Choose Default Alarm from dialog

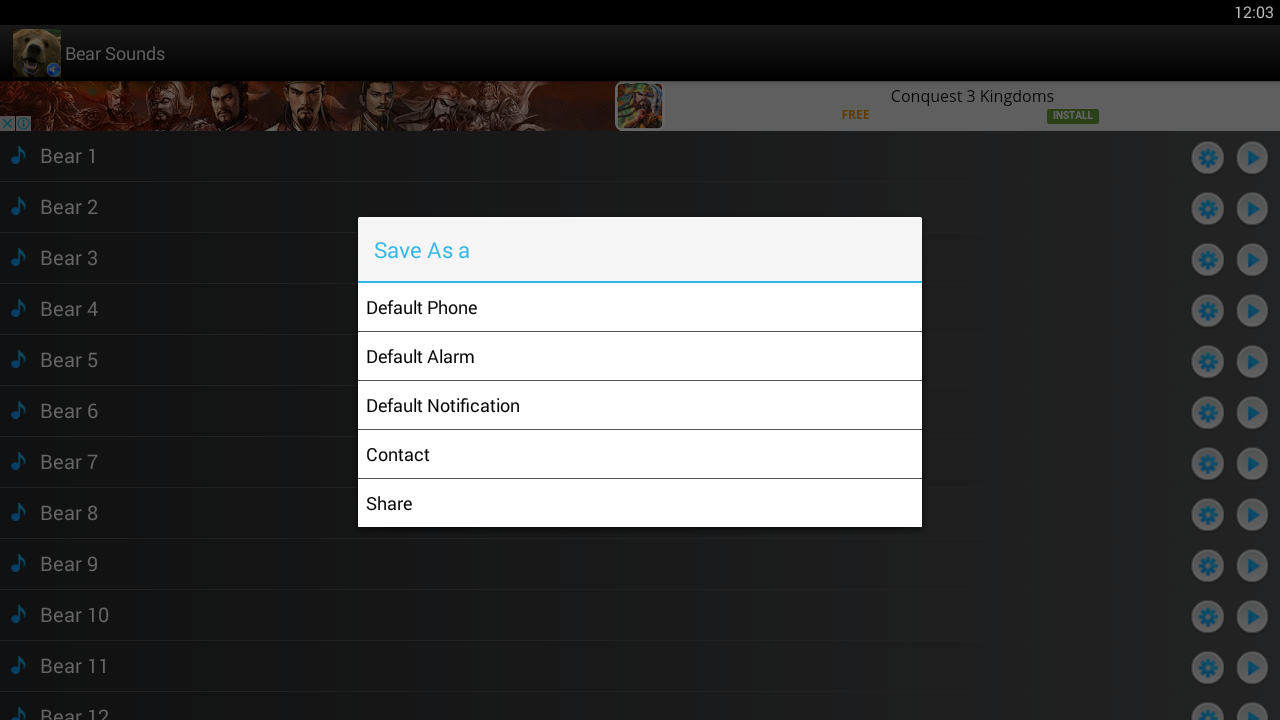(640, 356)
